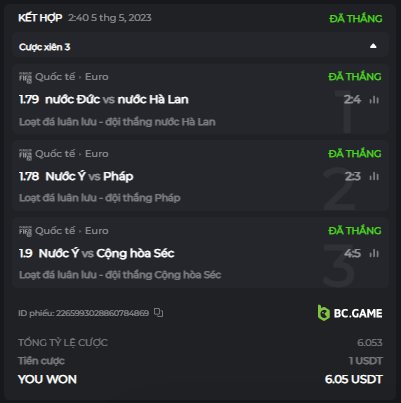This screenshot has height=403, width=401.
Task: Click the BC.GAME logo
Action: point(350,313)
